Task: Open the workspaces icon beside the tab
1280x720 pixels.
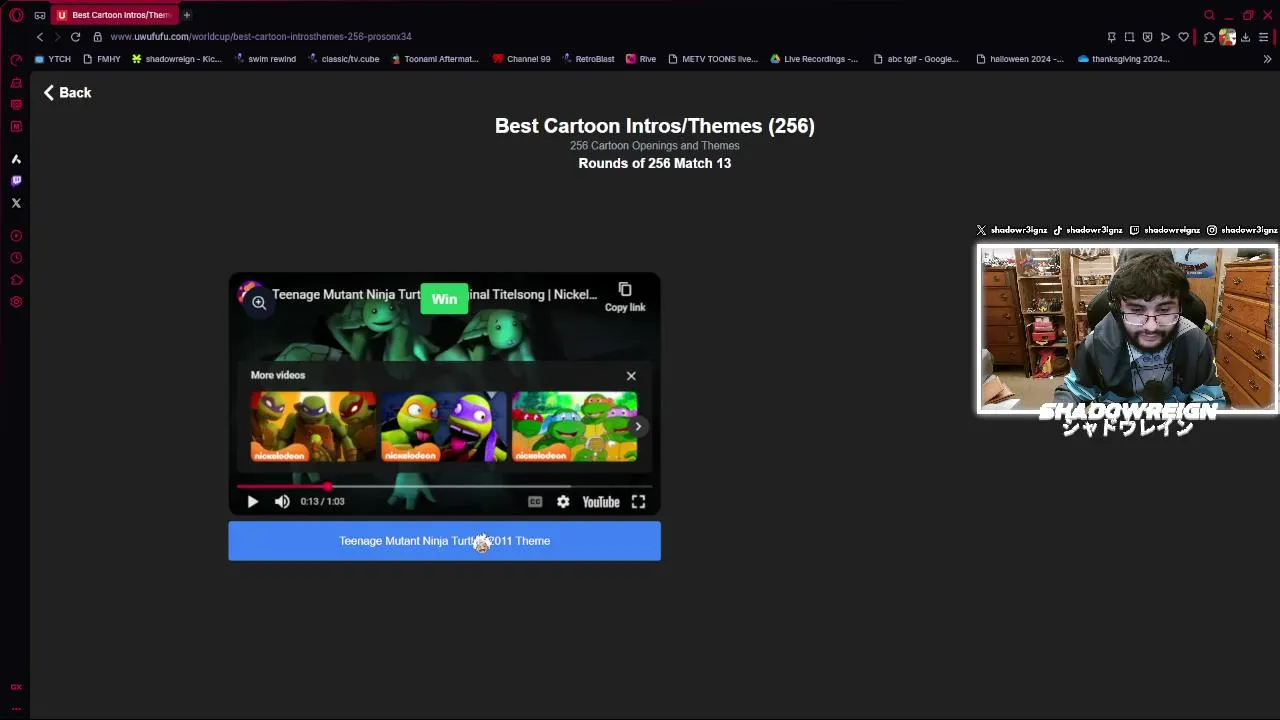Action: coord(40,15)
